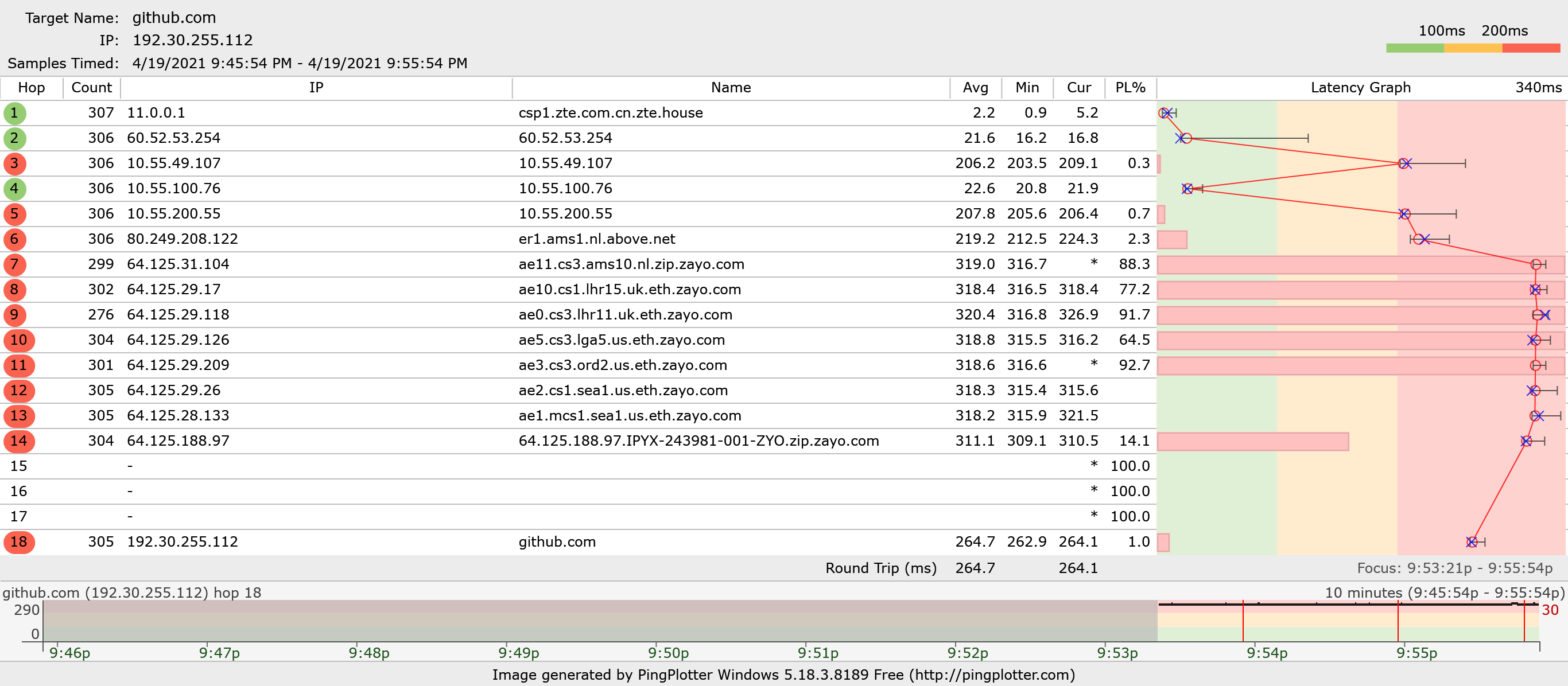Select the red hop 12 circle

19,391
